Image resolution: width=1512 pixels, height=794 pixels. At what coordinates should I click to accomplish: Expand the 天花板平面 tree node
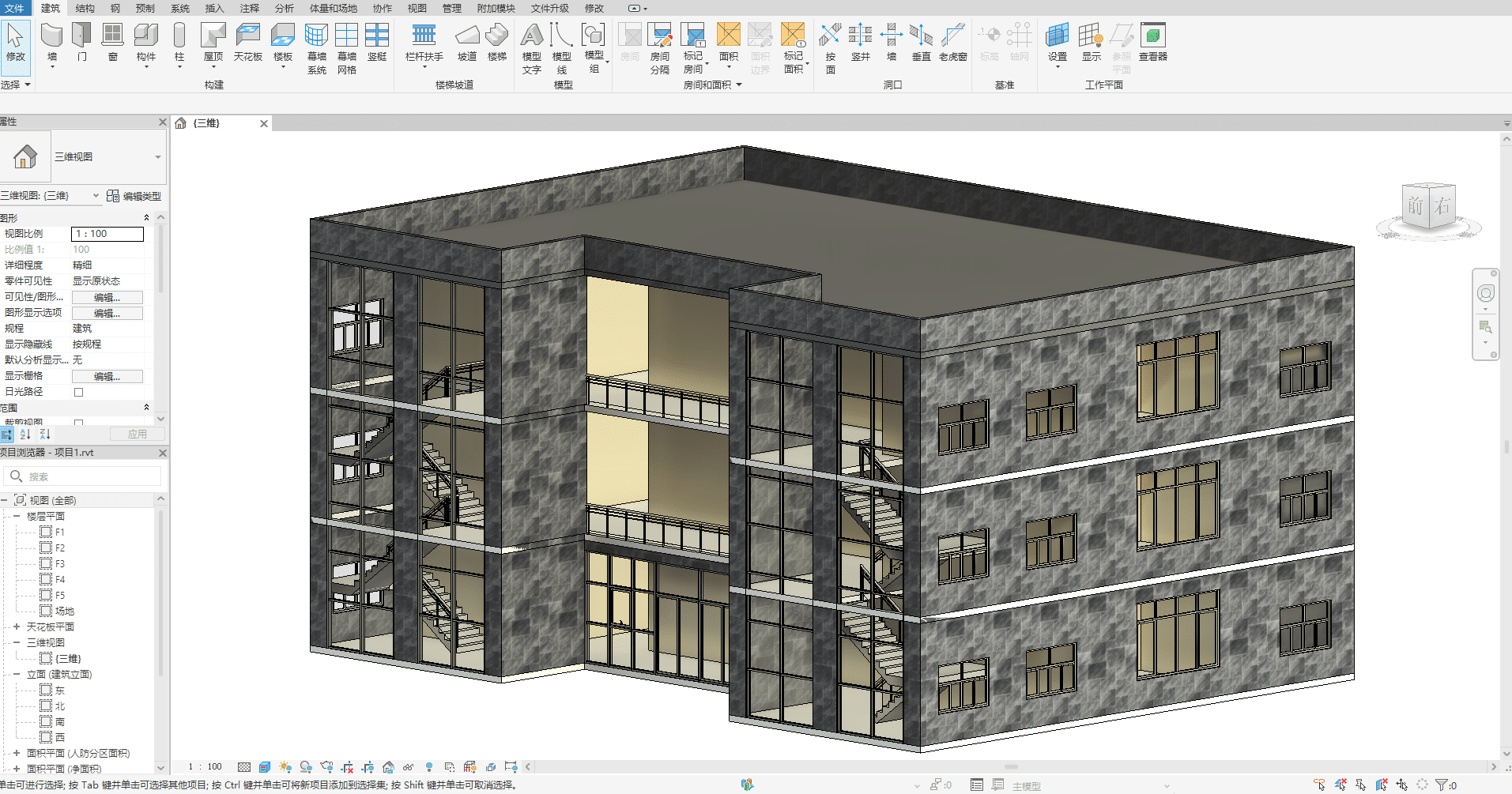click(x=17, y=627)
